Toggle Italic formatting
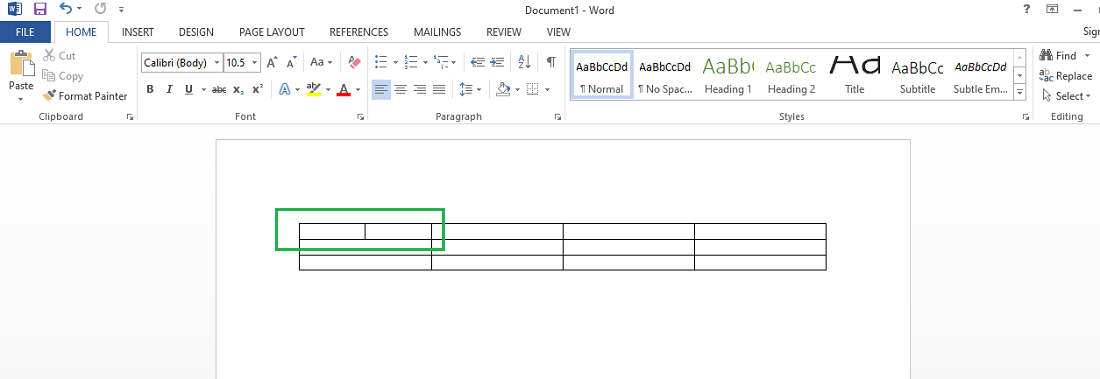Image resolution: width=1100 pixels, height=379 pixels. (x=169, y=89)
